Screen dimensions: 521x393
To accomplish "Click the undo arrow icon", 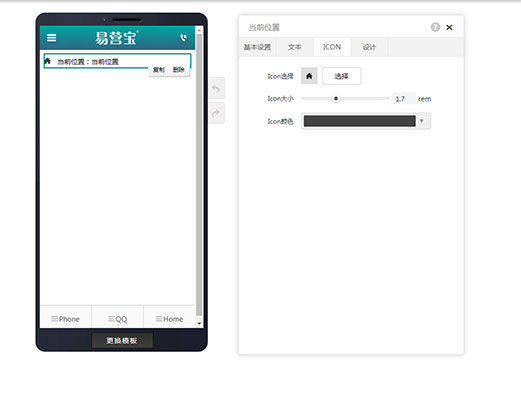I will pos(216,88).
